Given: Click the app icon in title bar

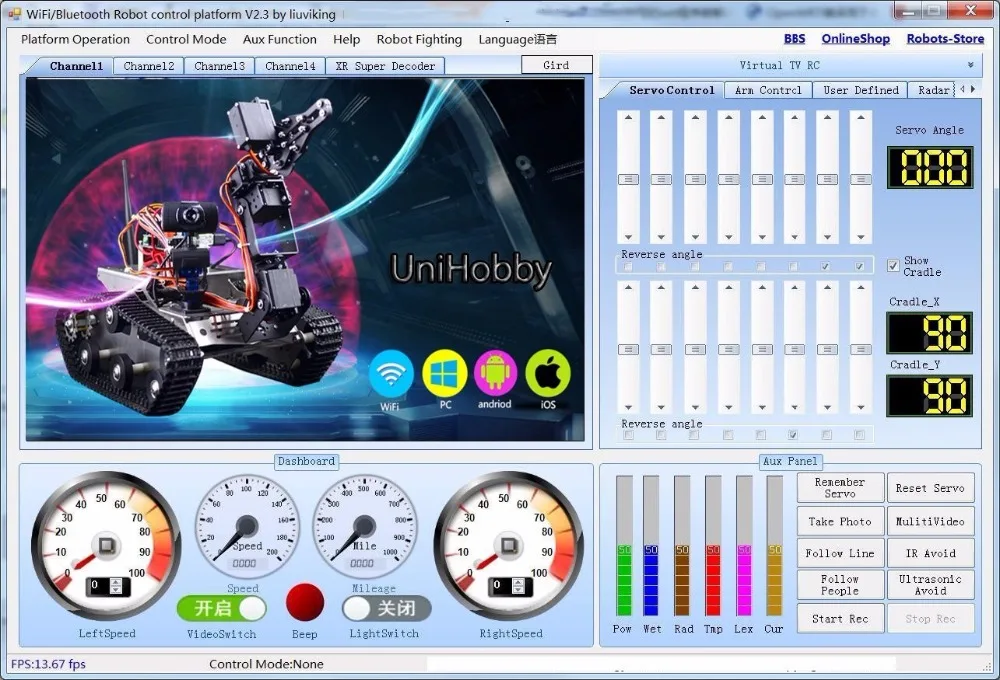Looking at the screenshot, I should 14,14.
